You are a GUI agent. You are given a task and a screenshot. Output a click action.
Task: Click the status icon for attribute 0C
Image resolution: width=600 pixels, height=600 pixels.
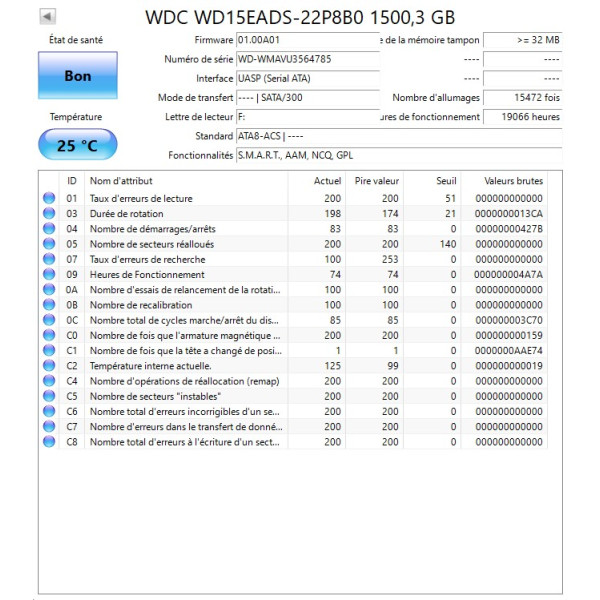pyautogui.click(x=49, y=320)
